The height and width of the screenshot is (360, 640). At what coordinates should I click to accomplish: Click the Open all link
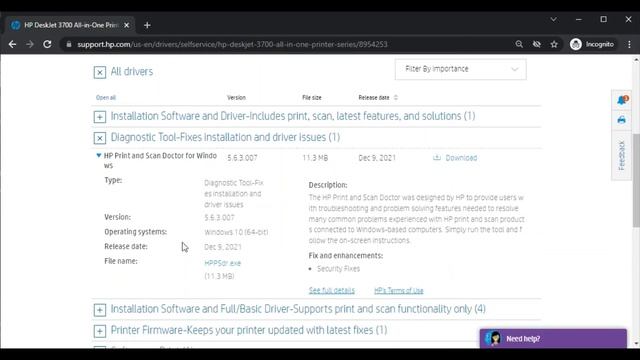click(x=106, y=98)
